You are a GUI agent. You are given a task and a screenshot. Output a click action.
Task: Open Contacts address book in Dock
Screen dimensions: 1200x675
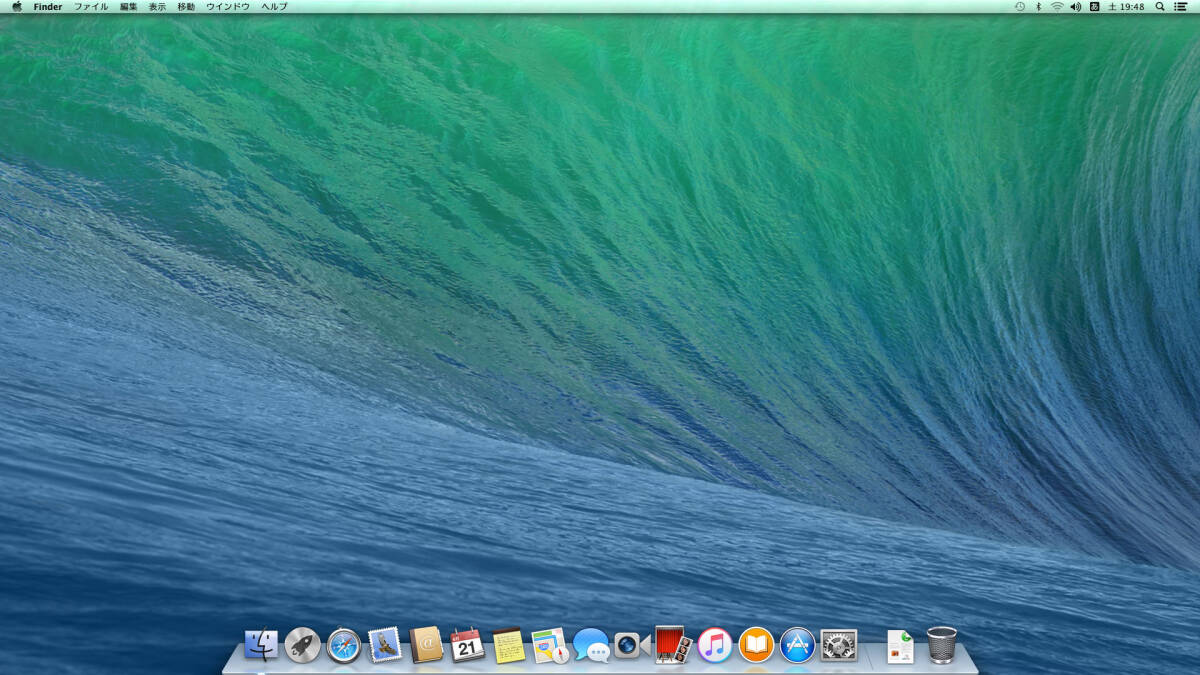426,645
